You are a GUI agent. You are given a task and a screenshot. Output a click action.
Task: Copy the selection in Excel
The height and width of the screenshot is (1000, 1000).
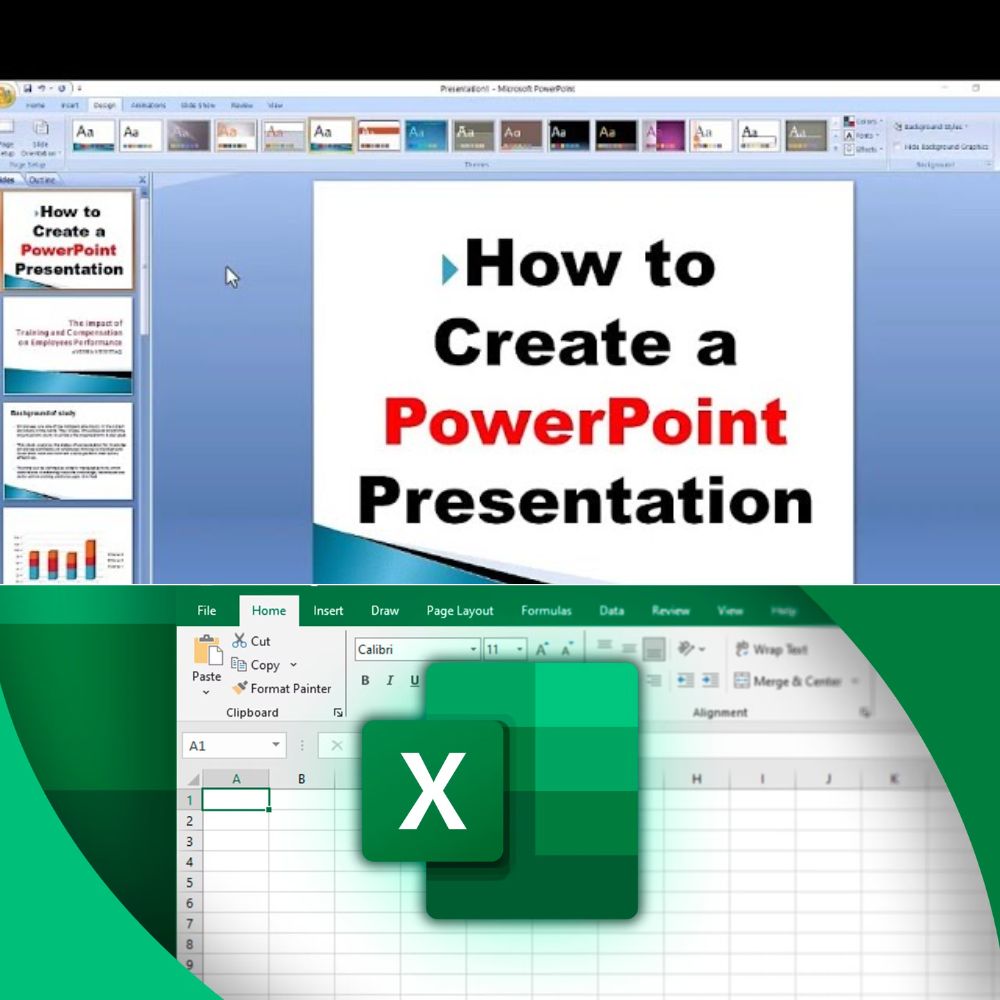(256, 665)
